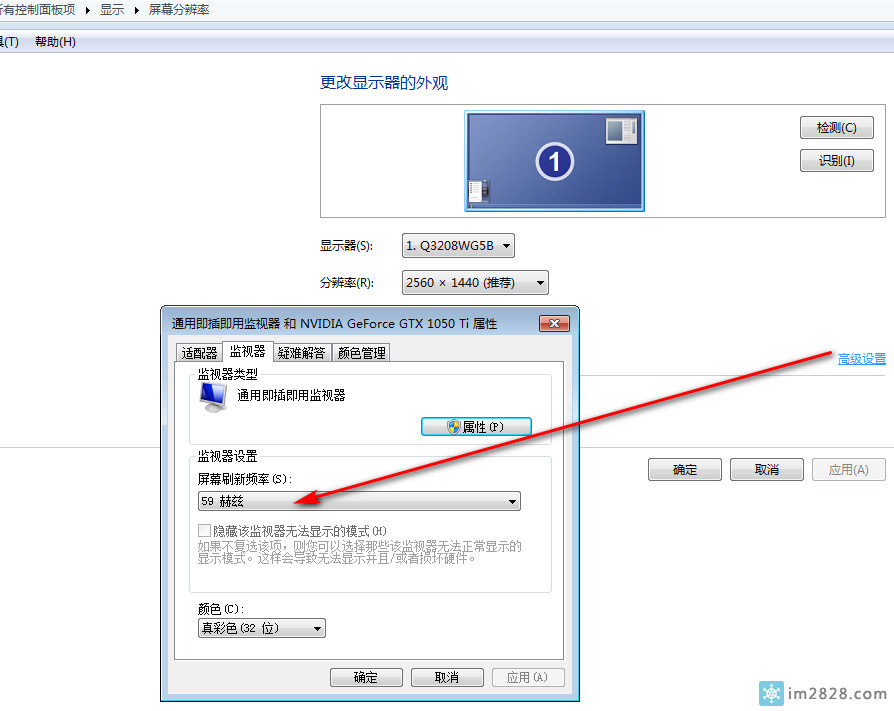Viewport: 894px width, 711px height.
Task: Select monitor 1 in the display preview
Action: [x=554, y=160]
